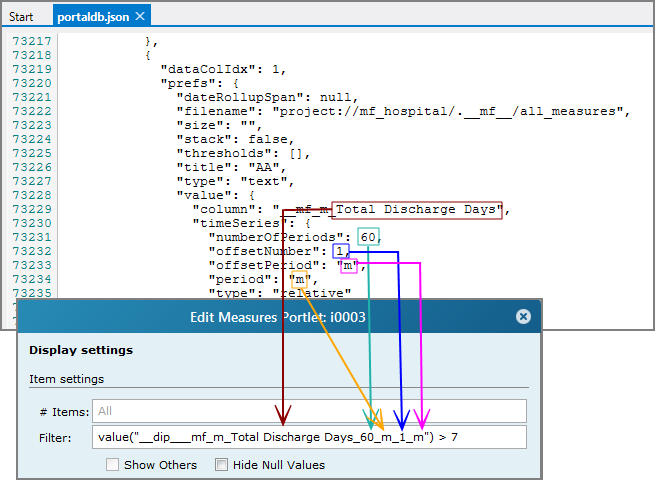This screenshot has height=492, width=655.
Task: Click the boxed 'Total Discharge Days' text
Action: pos(417,209)
